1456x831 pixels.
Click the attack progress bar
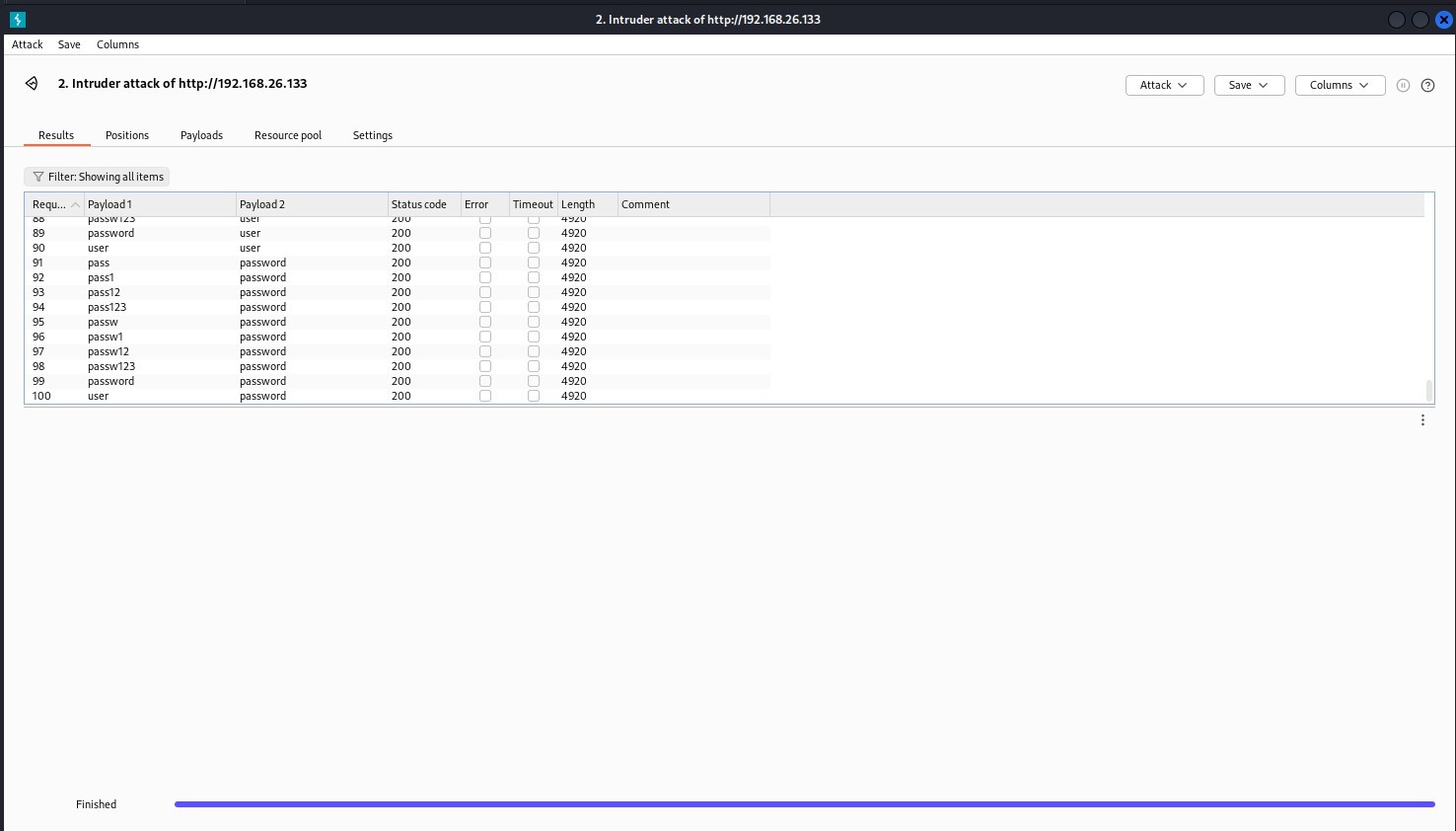[803, 804]
